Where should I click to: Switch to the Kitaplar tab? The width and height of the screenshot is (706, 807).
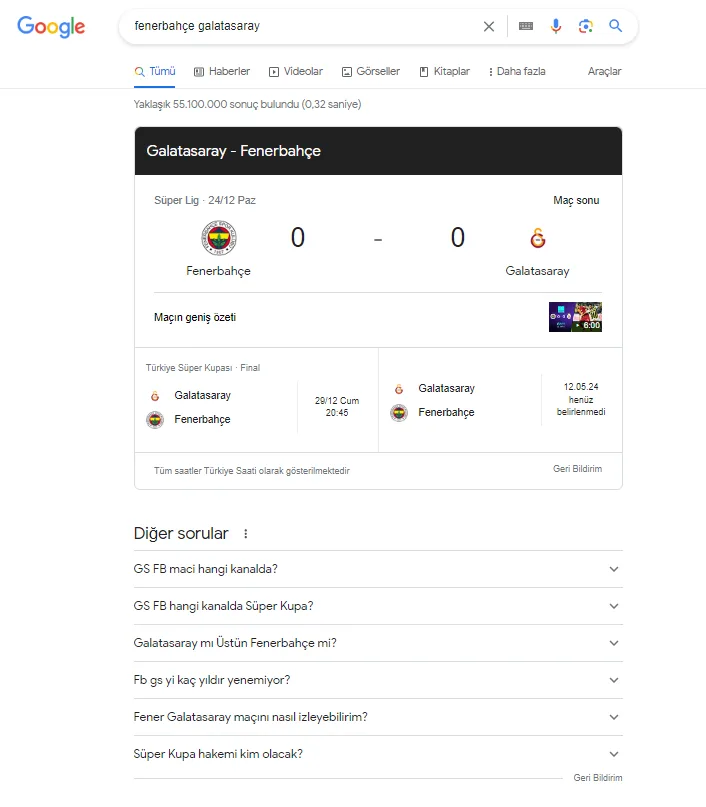click(x=445, y=72)
